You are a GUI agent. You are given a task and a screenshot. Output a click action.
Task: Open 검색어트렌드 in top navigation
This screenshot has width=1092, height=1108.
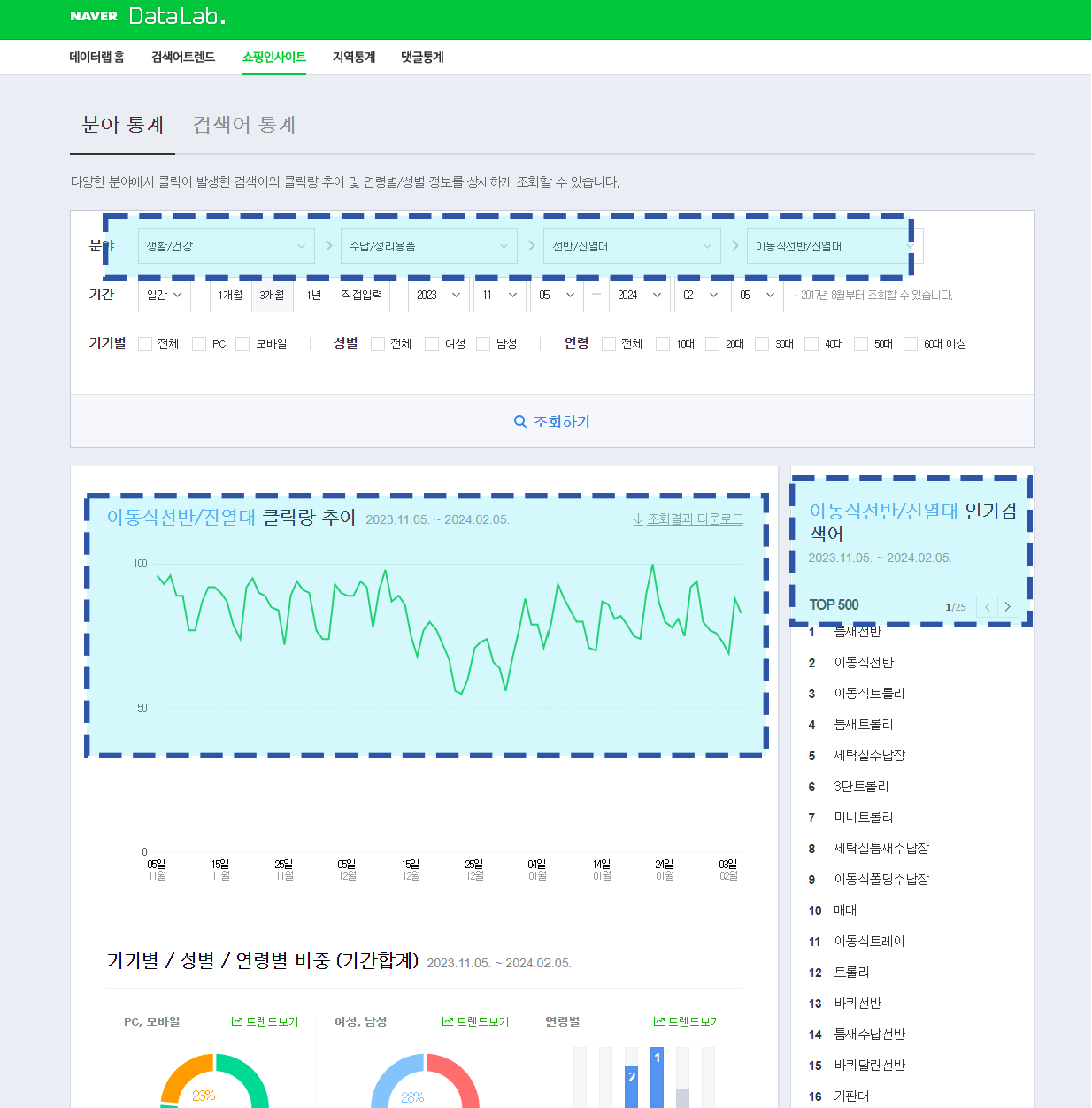click(183, 57)
